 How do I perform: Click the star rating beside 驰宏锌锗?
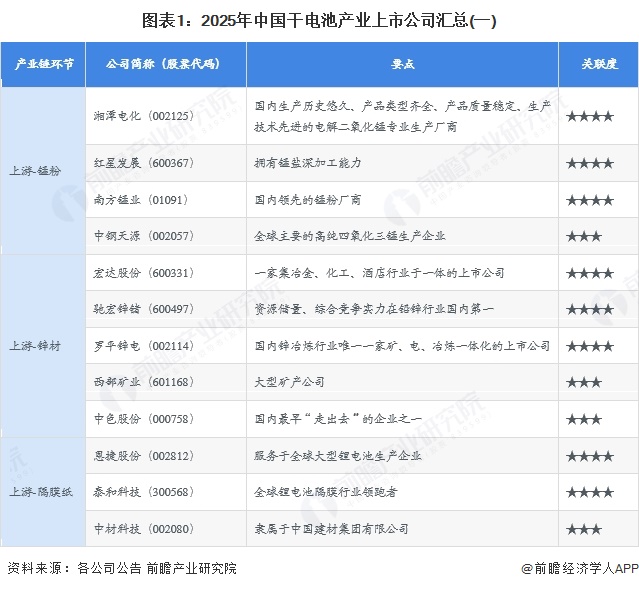[x=589, y=309]
